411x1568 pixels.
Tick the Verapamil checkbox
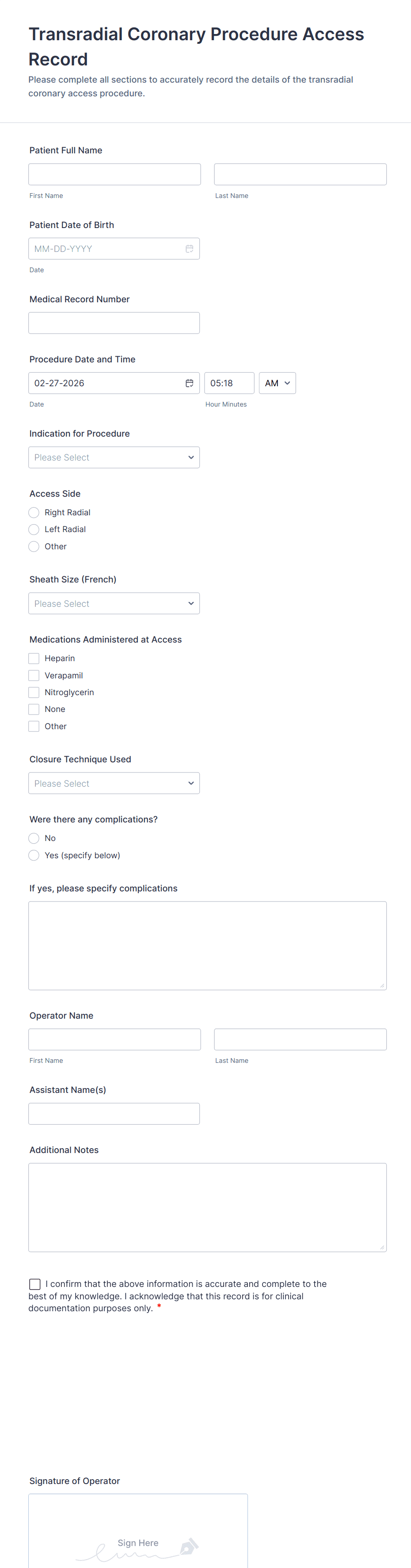coord(34,676)
